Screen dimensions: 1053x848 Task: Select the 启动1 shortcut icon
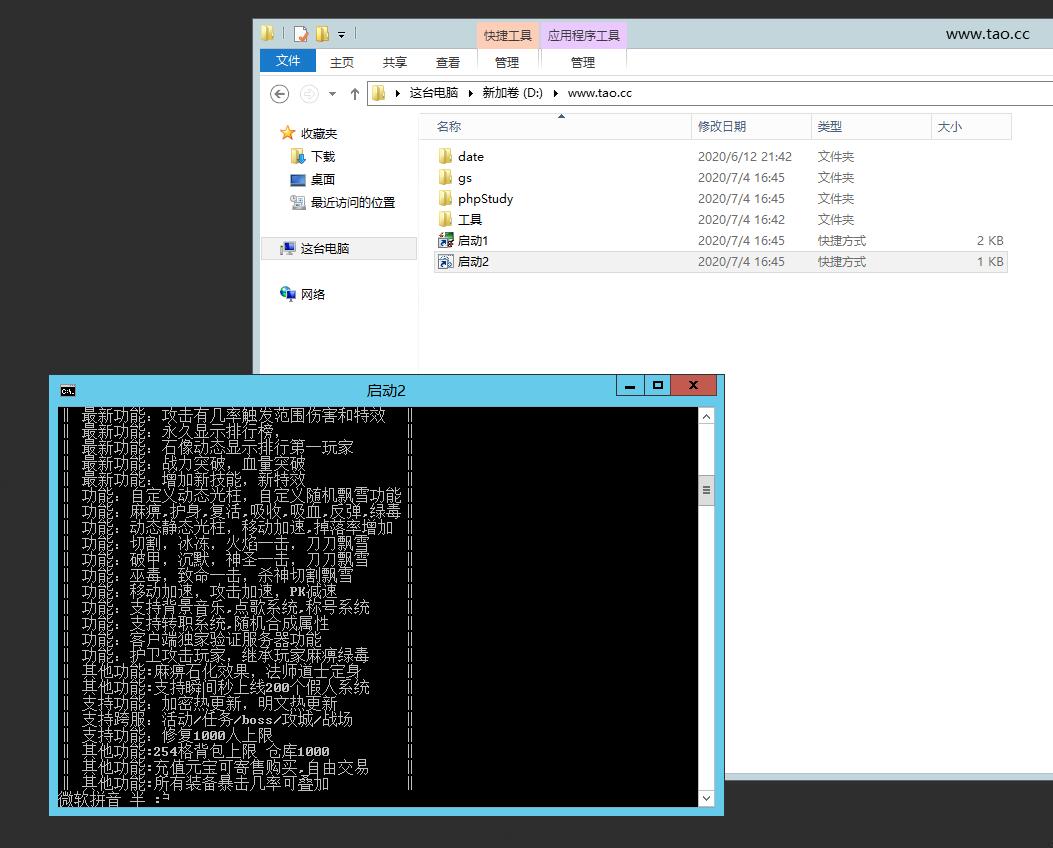pyautogui.click(x=446, y=240)
